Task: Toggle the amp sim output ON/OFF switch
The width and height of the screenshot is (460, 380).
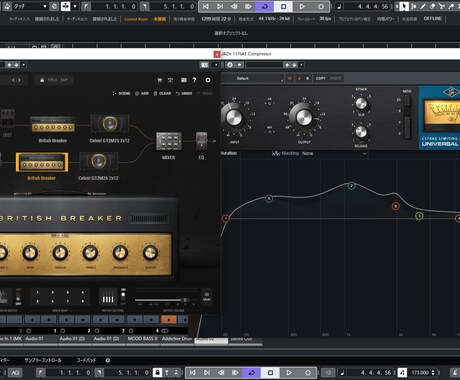Action: pyautogui.click(x=123, y=297)
